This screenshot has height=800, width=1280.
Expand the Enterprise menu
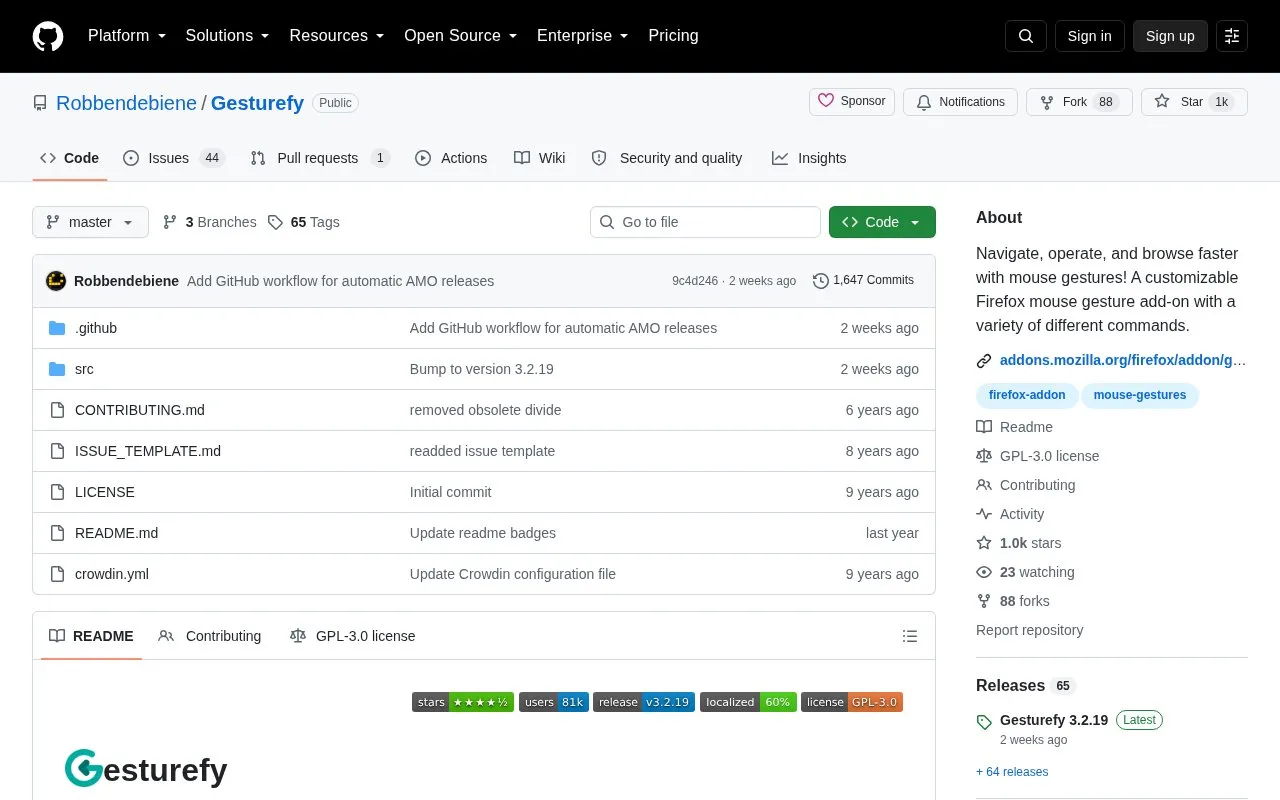583,36
